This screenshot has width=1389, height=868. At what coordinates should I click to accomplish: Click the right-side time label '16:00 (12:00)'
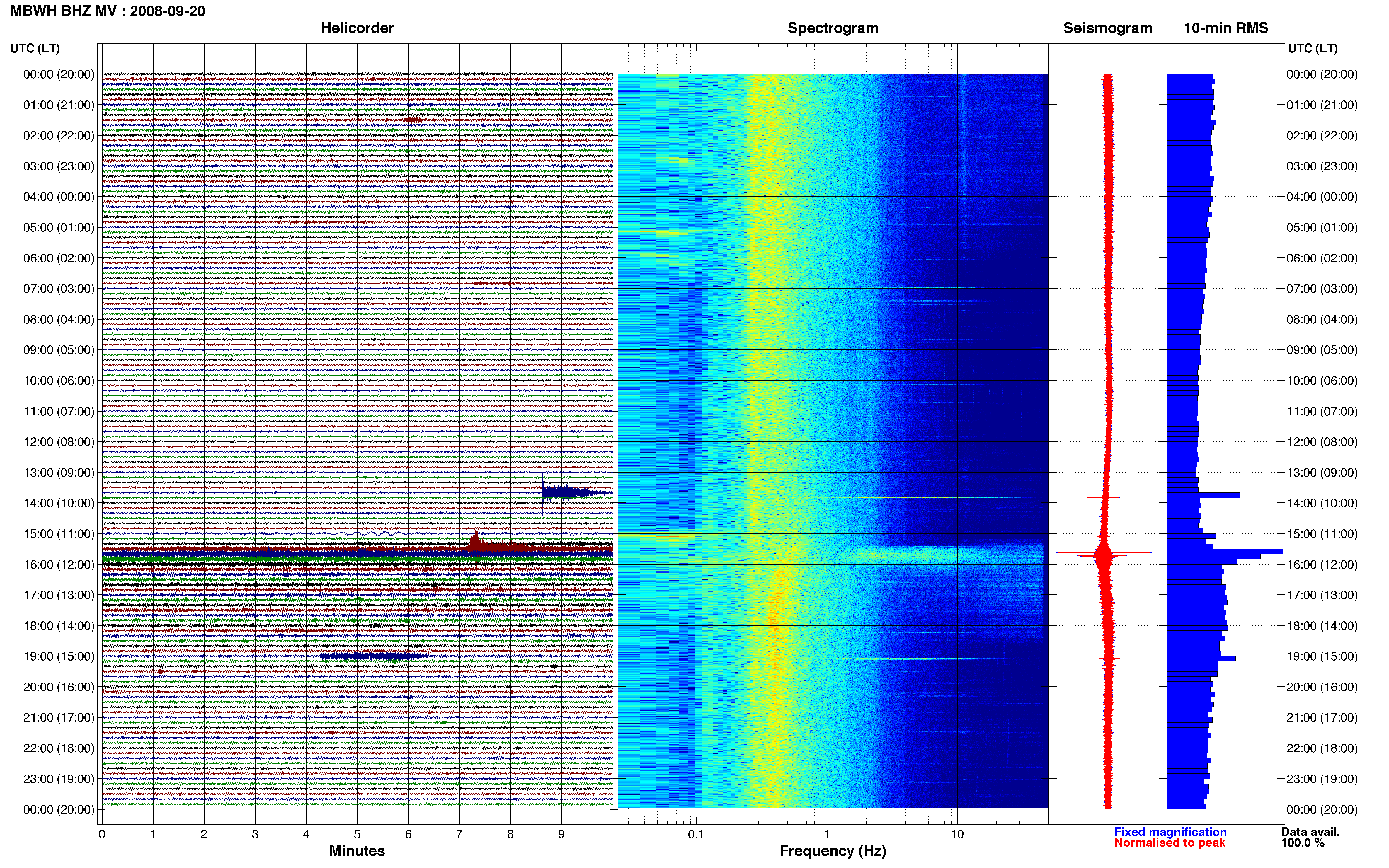(x=1322, y=564)
